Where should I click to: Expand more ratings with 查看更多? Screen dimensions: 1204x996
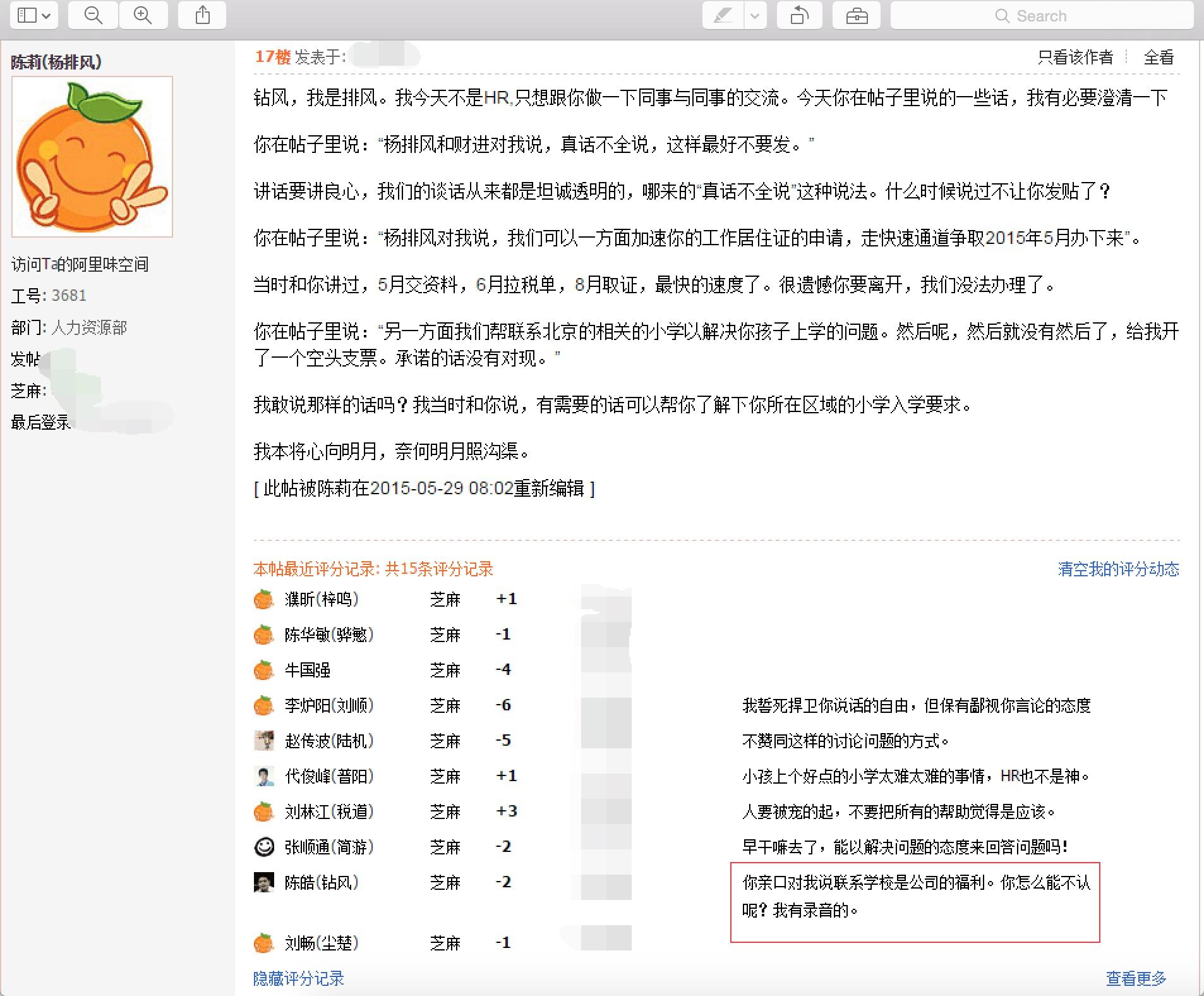click(1136, 978)
